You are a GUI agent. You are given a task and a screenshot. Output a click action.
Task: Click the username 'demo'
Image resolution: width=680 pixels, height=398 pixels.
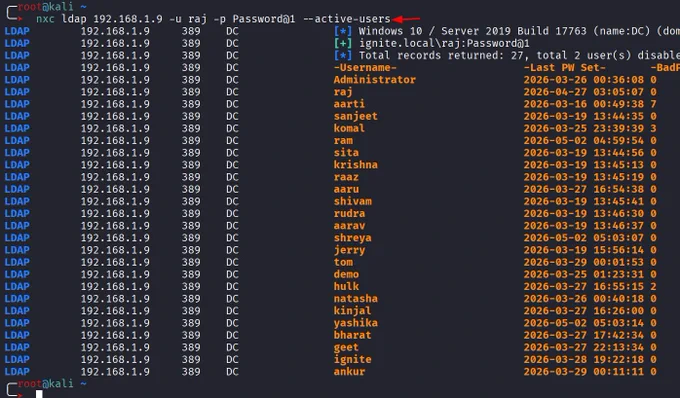pyautogui.click(x=346, y=274)
